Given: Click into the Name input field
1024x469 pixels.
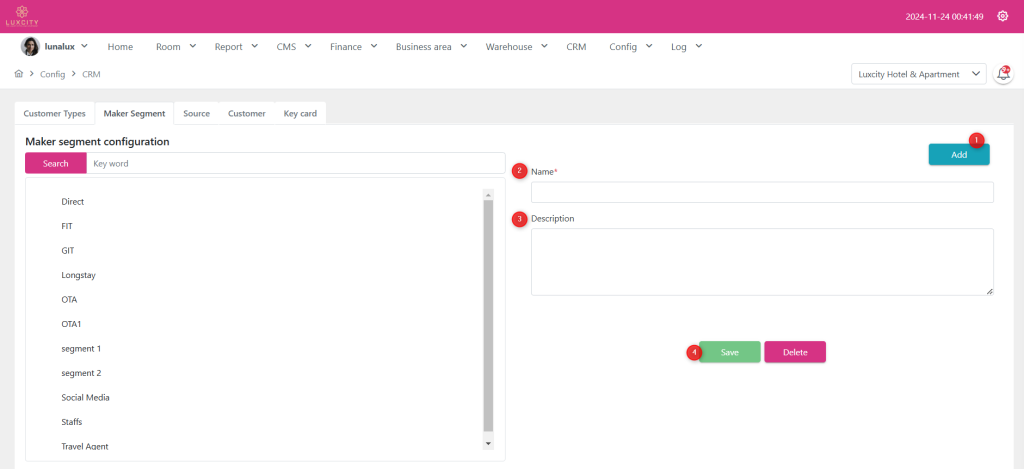Looking at the screenshot, I should tap(761, 192).
